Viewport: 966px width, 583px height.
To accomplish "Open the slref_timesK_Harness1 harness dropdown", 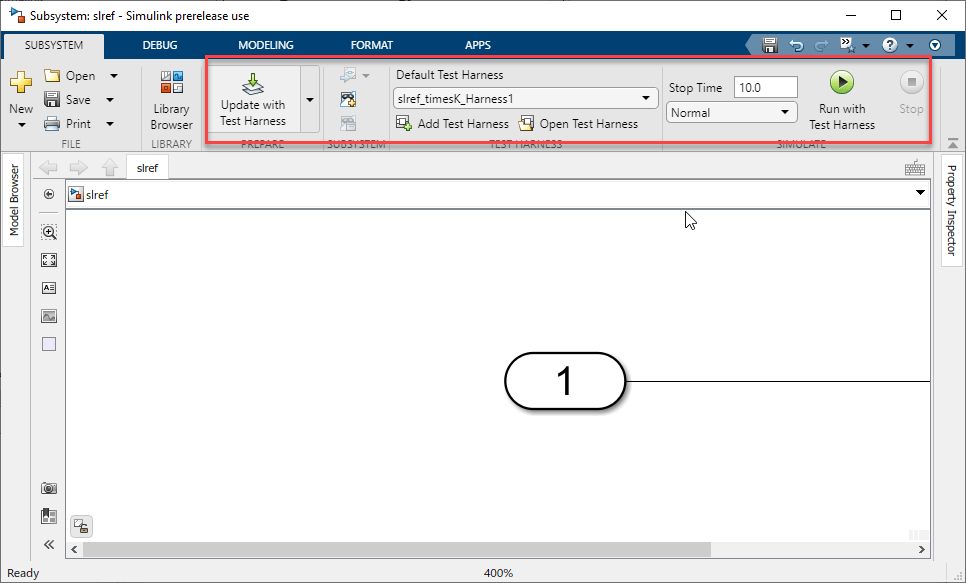I will [x=526, y=99].
